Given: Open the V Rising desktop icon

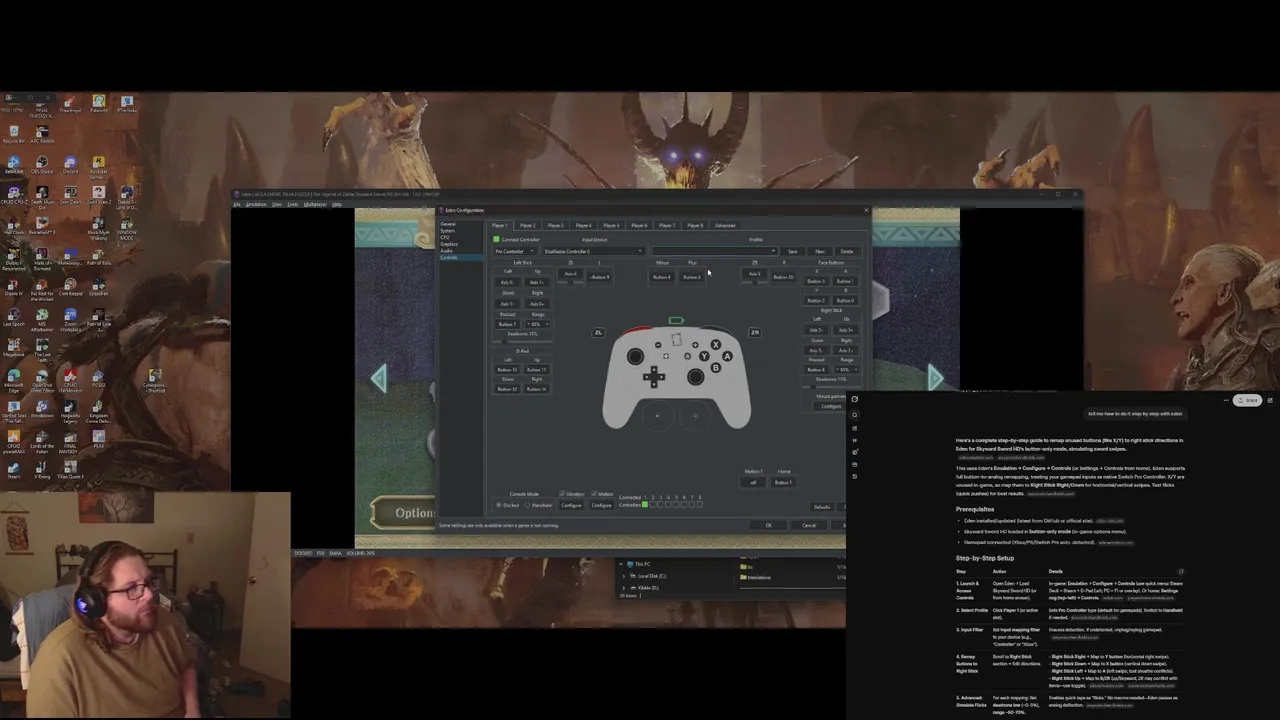Looking at the screenshot, I should 42,469.
